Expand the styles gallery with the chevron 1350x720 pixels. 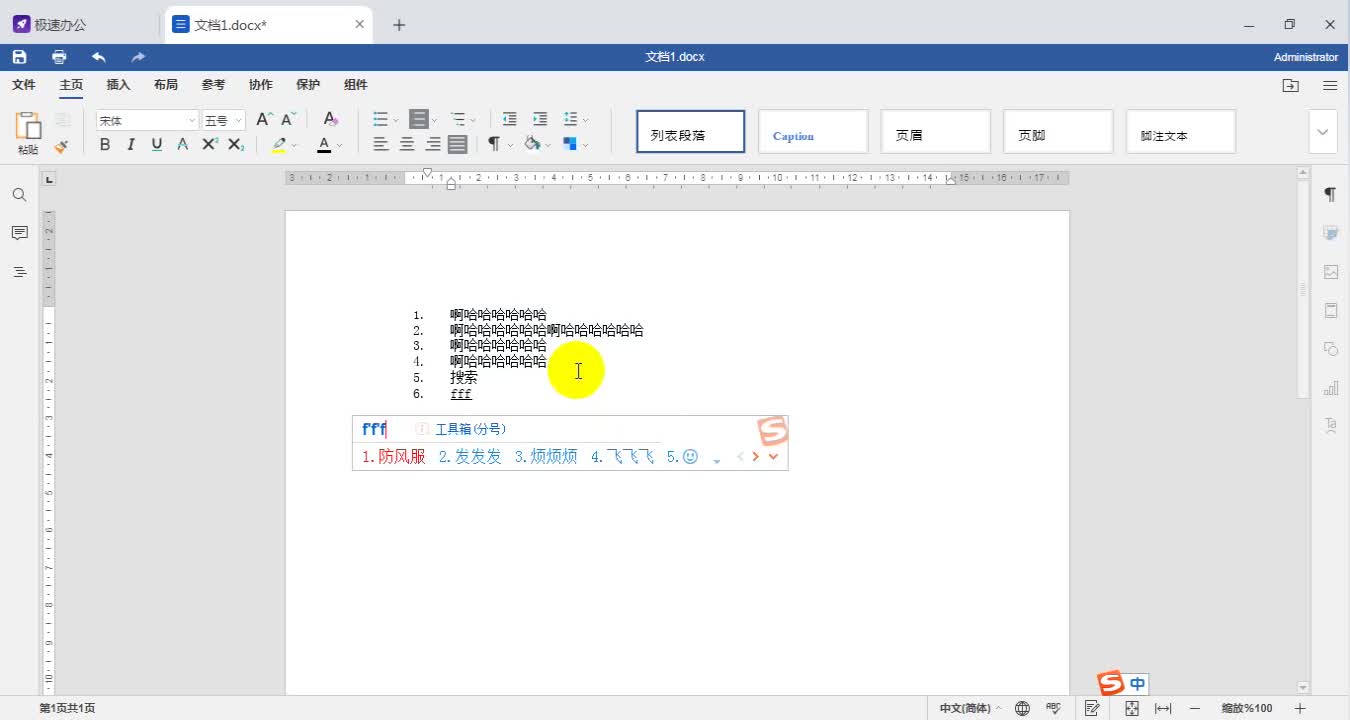[1322, 131]
